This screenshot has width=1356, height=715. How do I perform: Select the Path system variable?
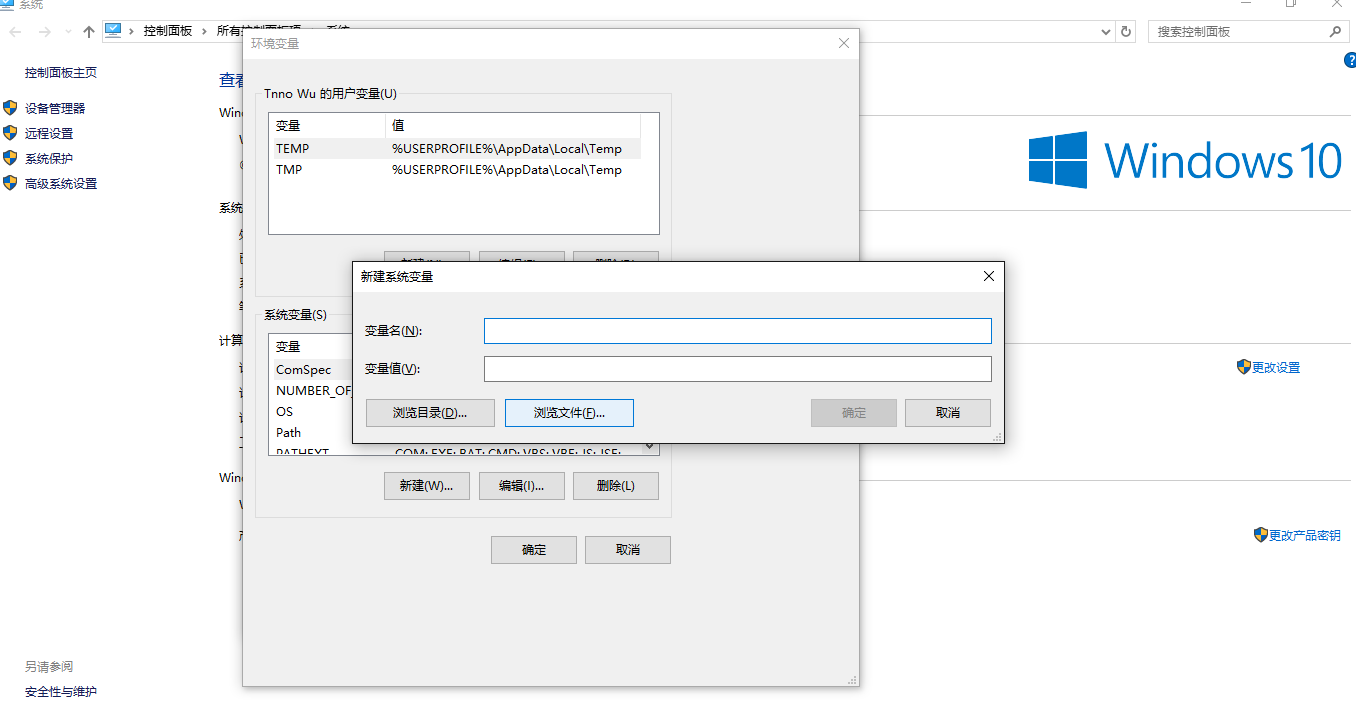[x=311, y=433]
